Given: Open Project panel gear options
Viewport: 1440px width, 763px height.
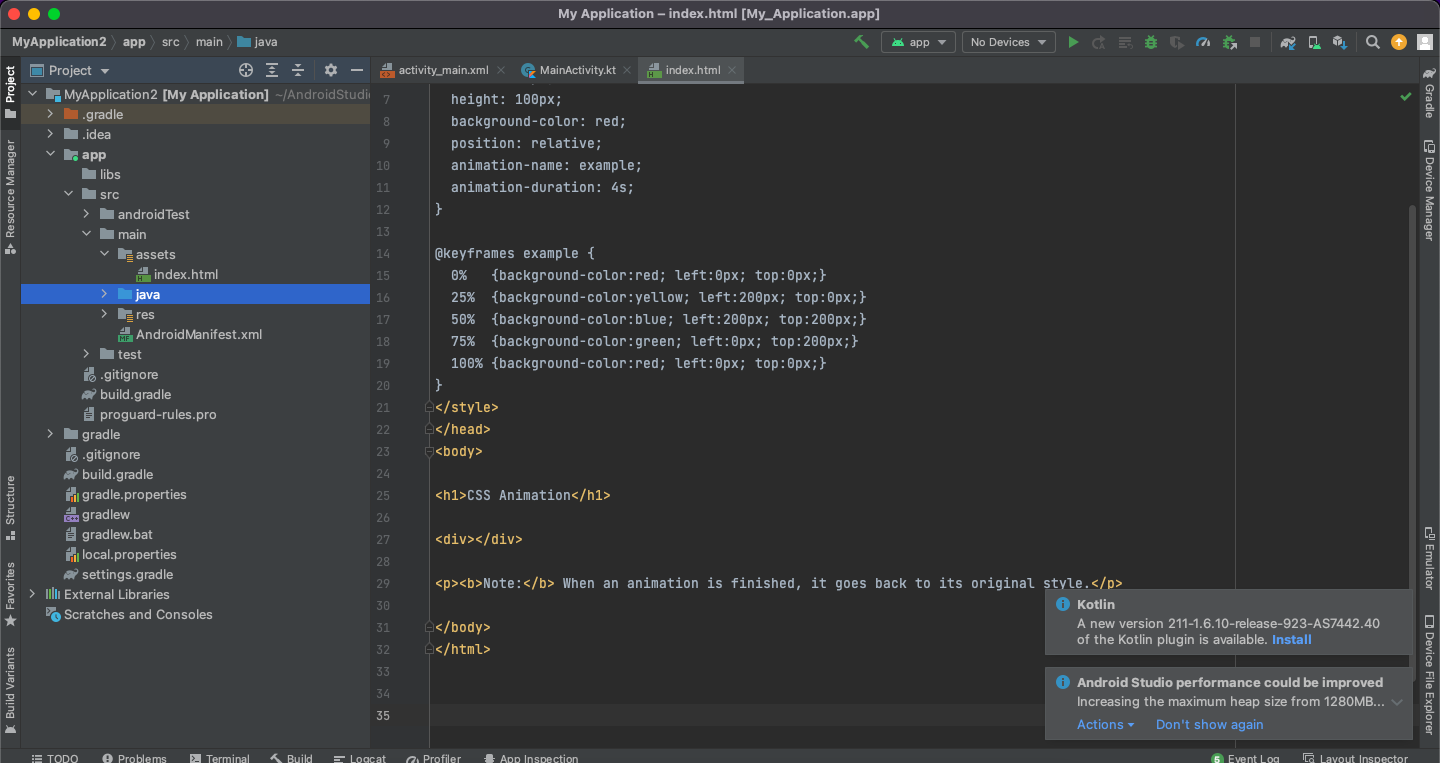Looking at the screenshot, I should click(331, 70).
